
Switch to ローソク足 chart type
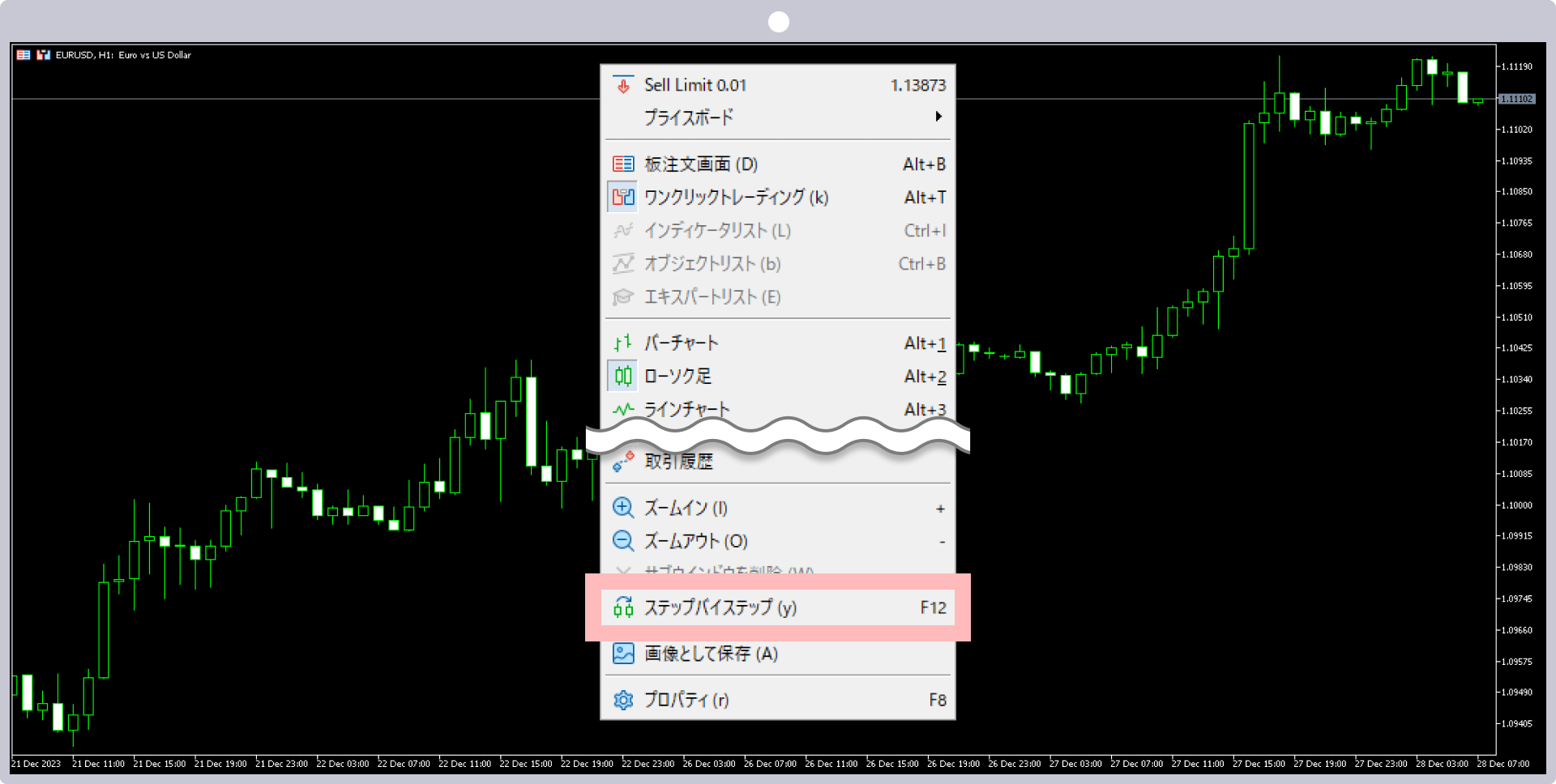point(778,376)
